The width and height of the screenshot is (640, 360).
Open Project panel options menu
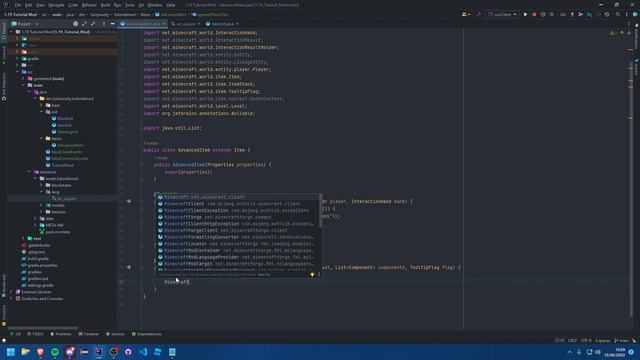click(x=104, y=24)
